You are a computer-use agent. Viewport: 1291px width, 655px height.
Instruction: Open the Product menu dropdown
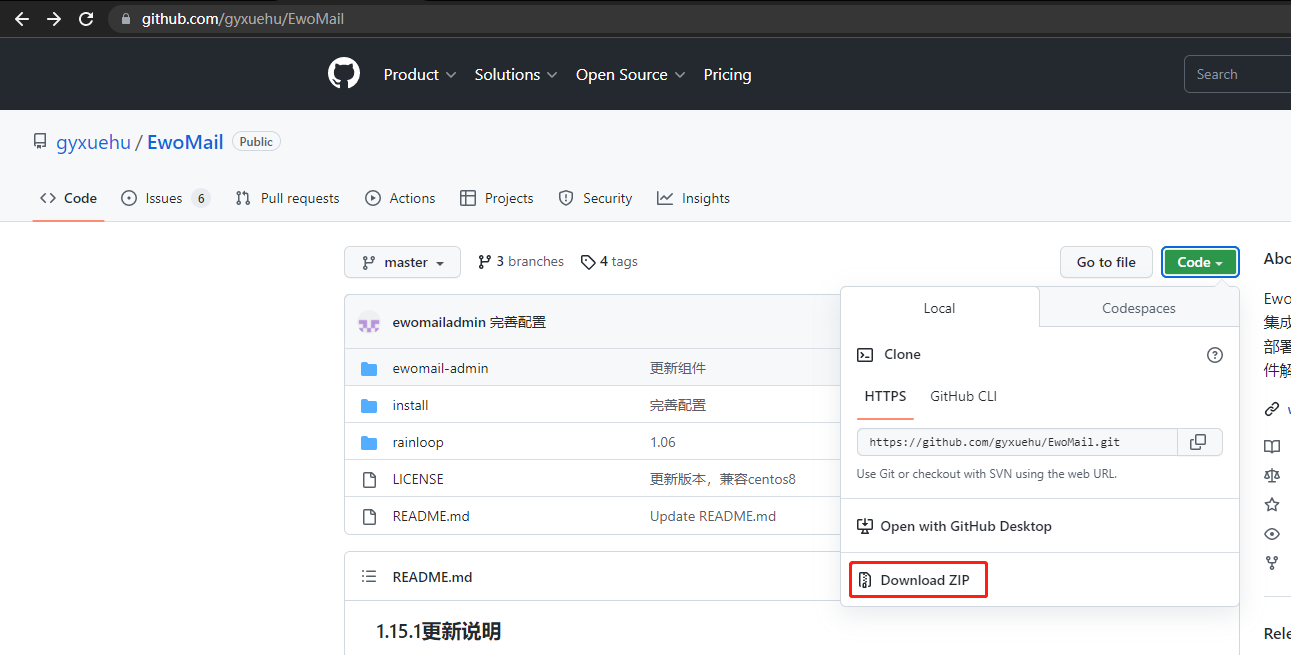[420, 75]
